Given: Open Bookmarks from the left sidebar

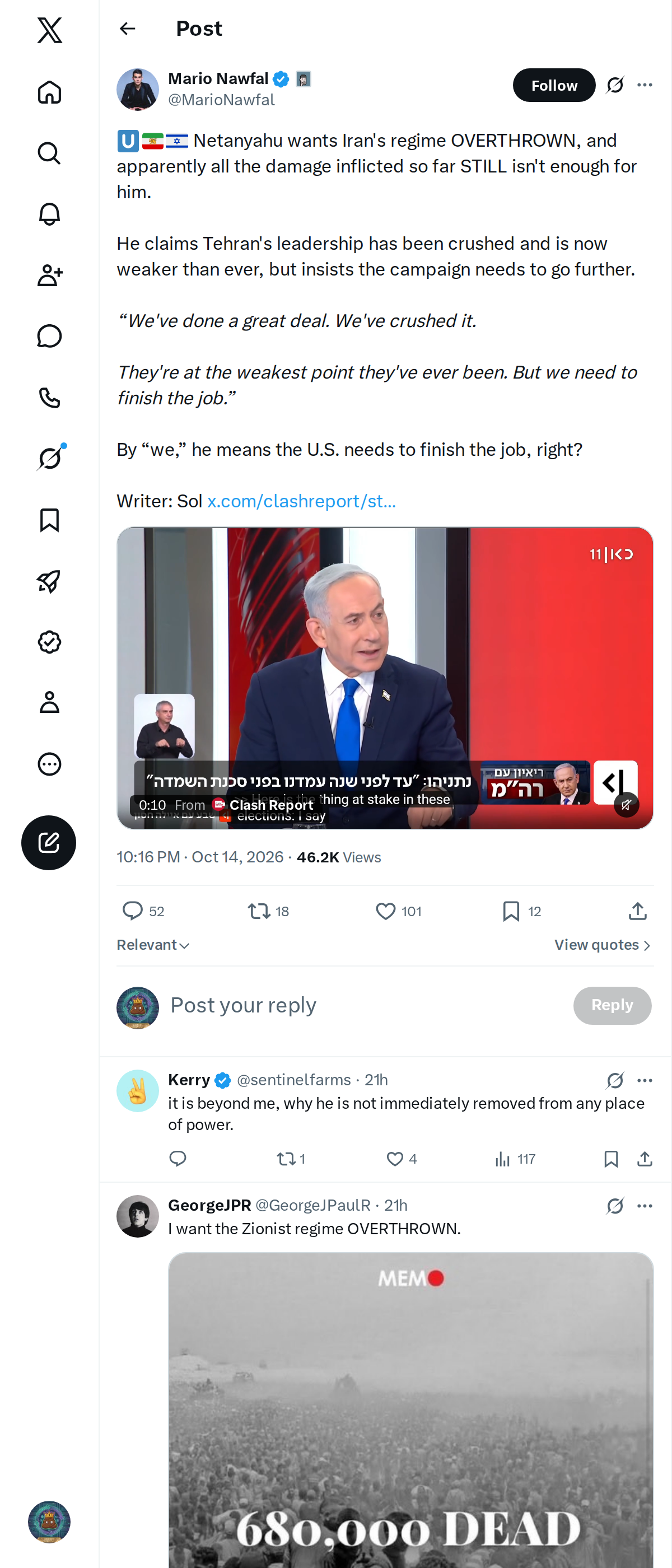Looking at the screenshot, I should [x=49, y=520].
